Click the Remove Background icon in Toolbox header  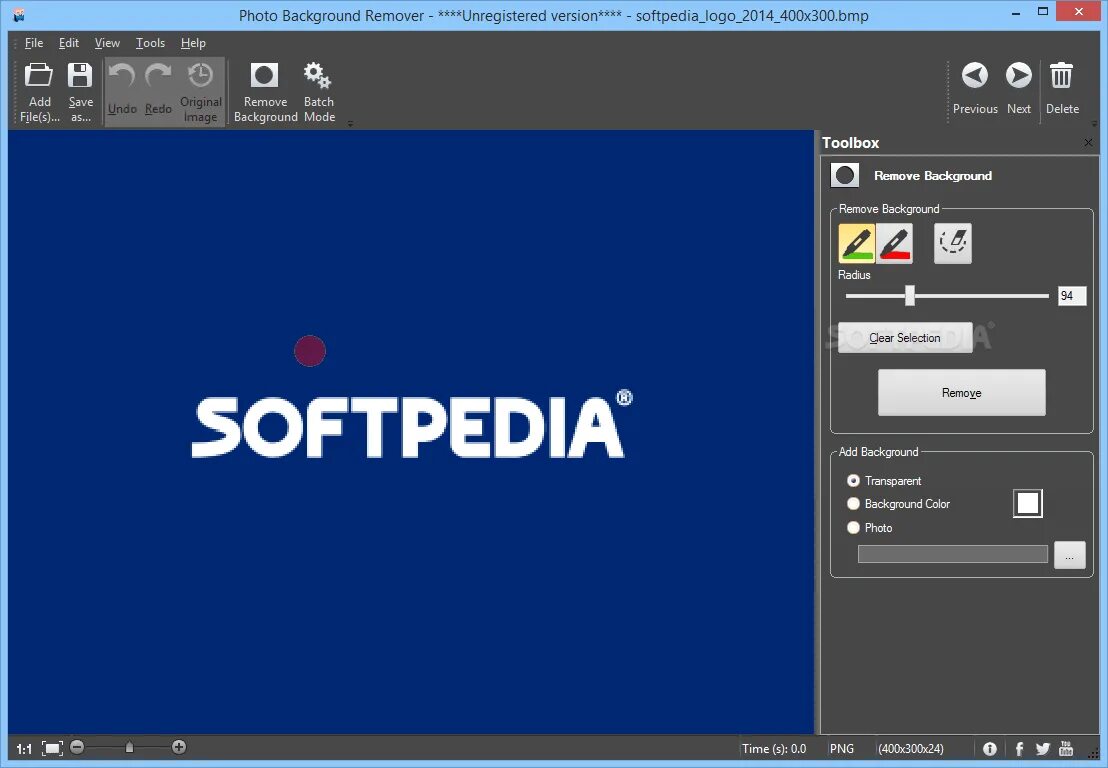844,175
